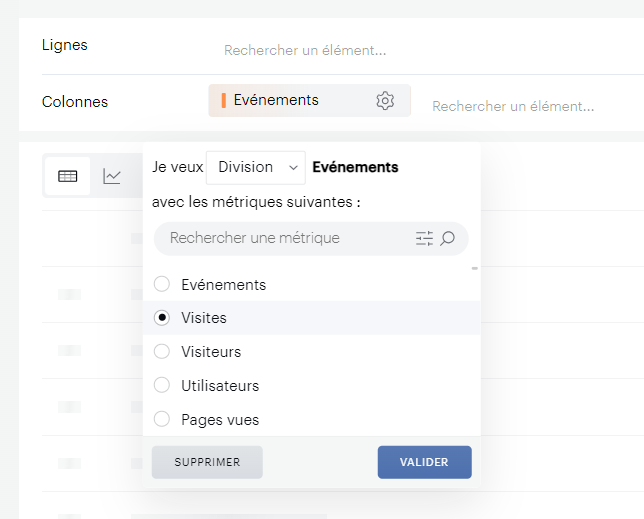Image resolution: width=644 pixels, height=519 pixels.
Task: Click the metrics list scrollbar
Action: [474, 269]
